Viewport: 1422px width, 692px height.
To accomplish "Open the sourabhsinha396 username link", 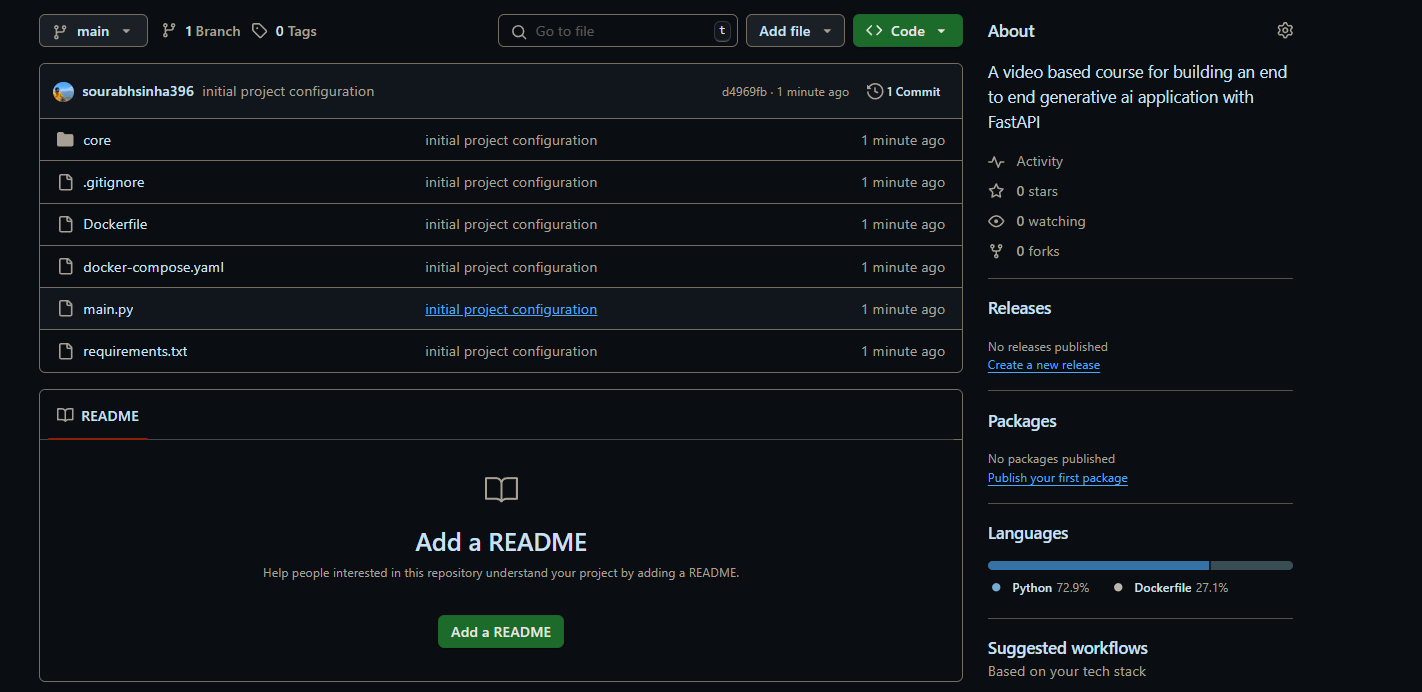I will 138,92.
